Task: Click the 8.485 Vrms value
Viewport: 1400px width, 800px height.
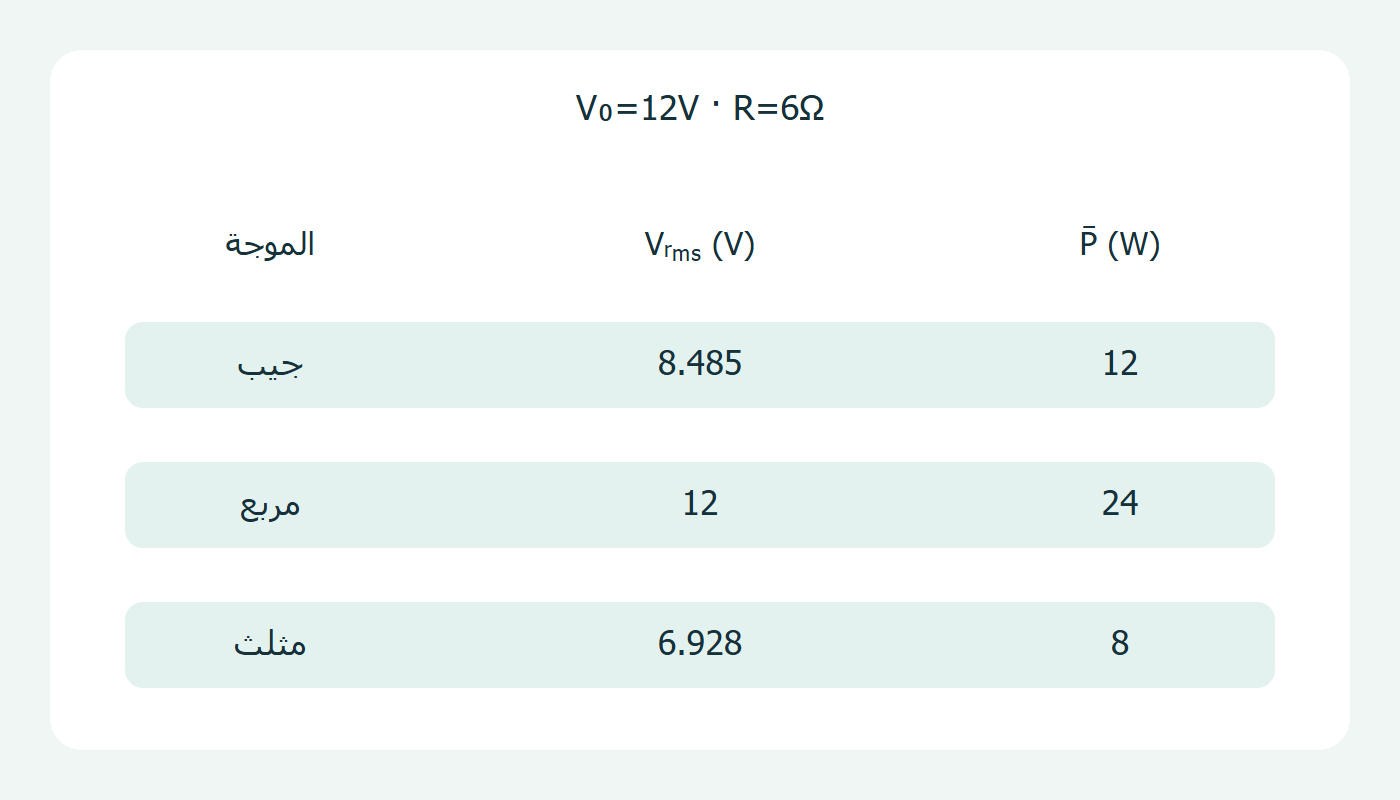Action: pyautogui.click(x=700, y=364)
